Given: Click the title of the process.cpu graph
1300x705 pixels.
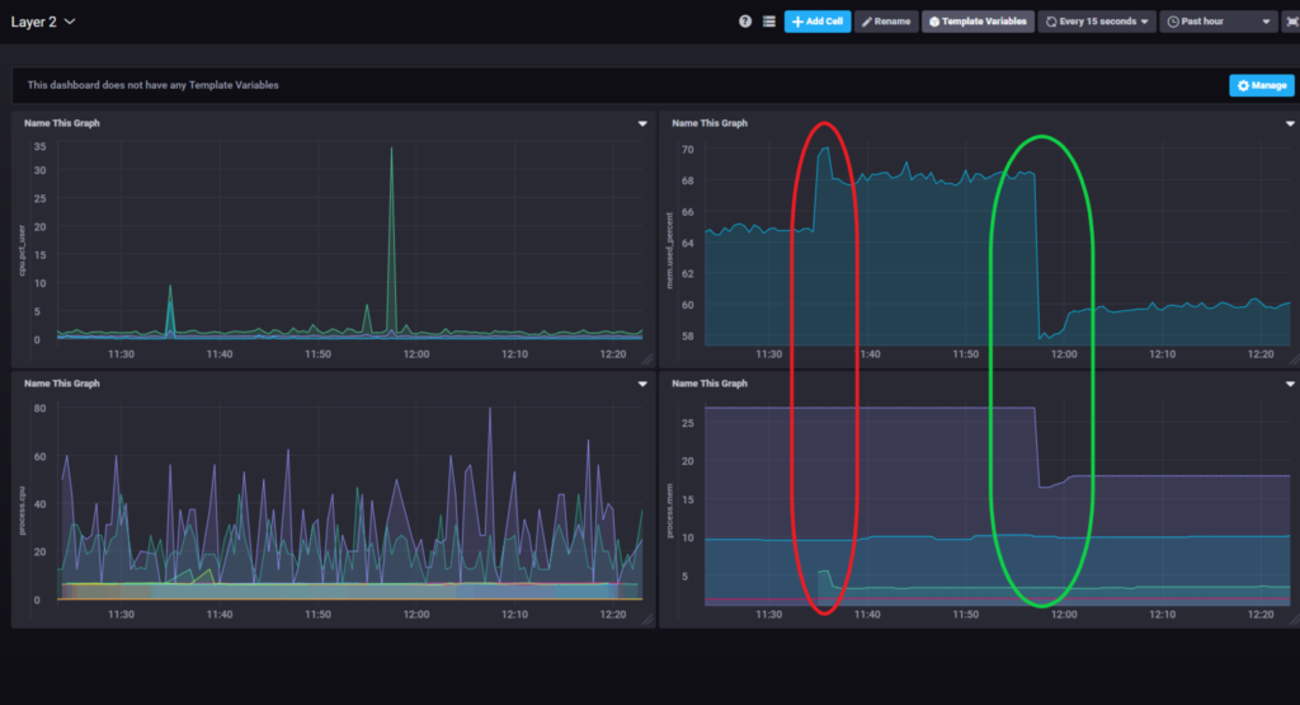Looking at the screenshot, I should click(x=62, y=383).
